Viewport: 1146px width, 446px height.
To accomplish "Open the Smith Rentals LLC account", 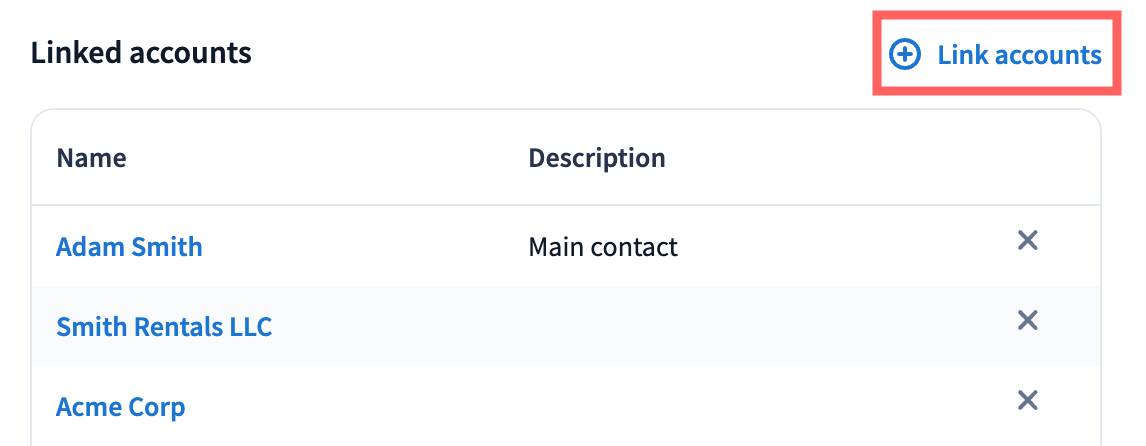I will [x=164, y=327].
